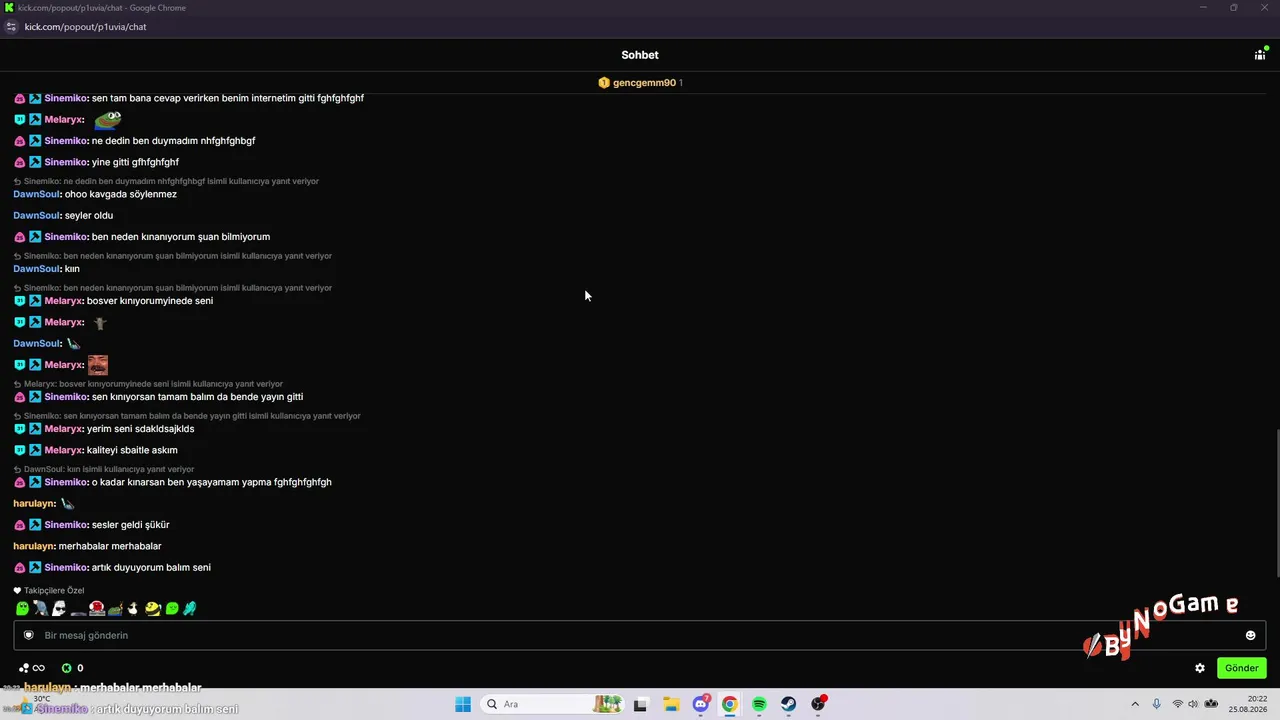Click pink badge next to 'sesler geldi şükür'
Image resolution: width=1280 pixels, height=720 pixels.
tap(19, 525)
